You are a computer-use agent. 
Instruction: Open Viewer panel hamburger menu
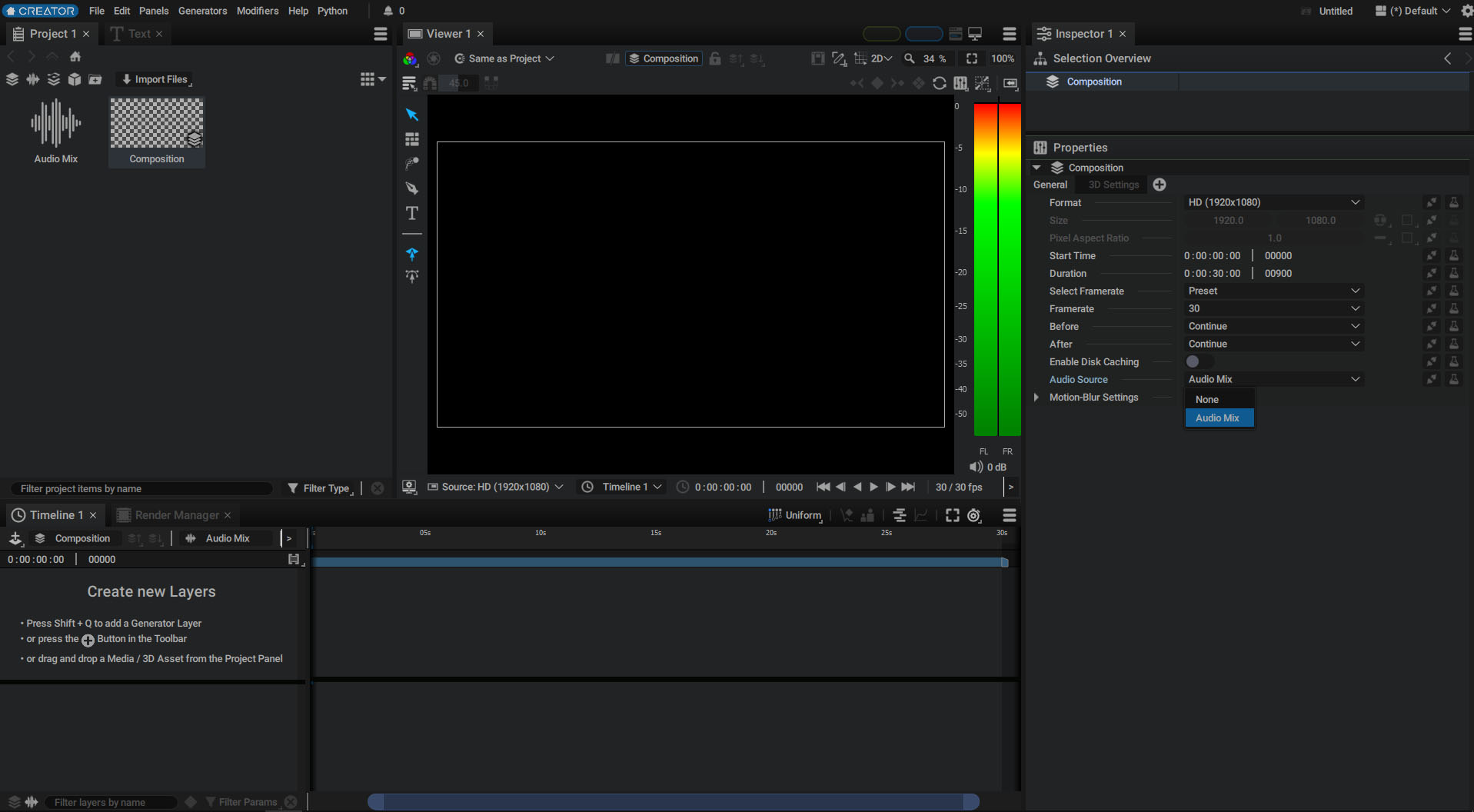(1010, 34)
